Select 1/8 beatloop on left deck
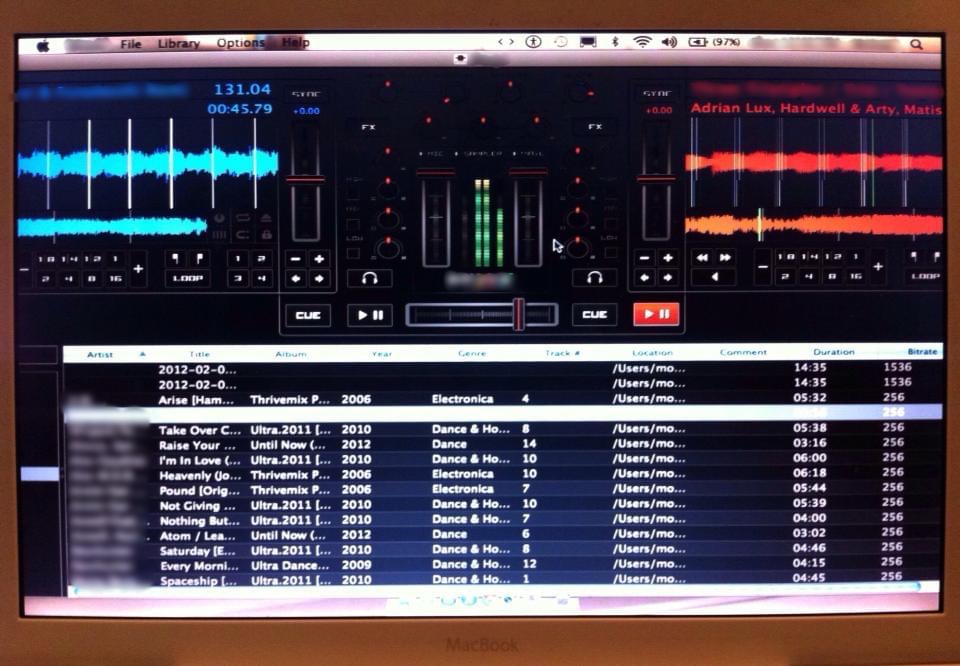960x666 pixels. tap(45, 259)
